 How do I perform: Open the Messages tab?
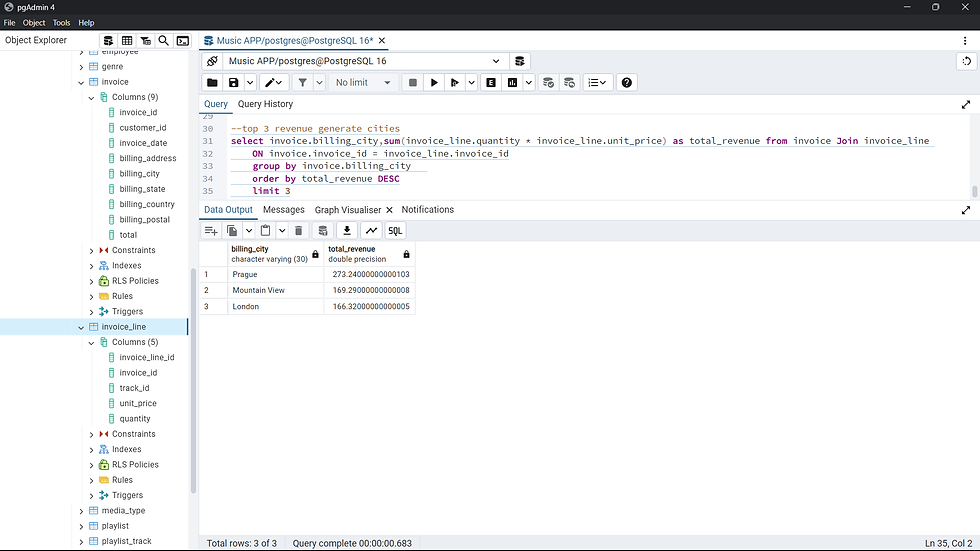pos(283,210)
